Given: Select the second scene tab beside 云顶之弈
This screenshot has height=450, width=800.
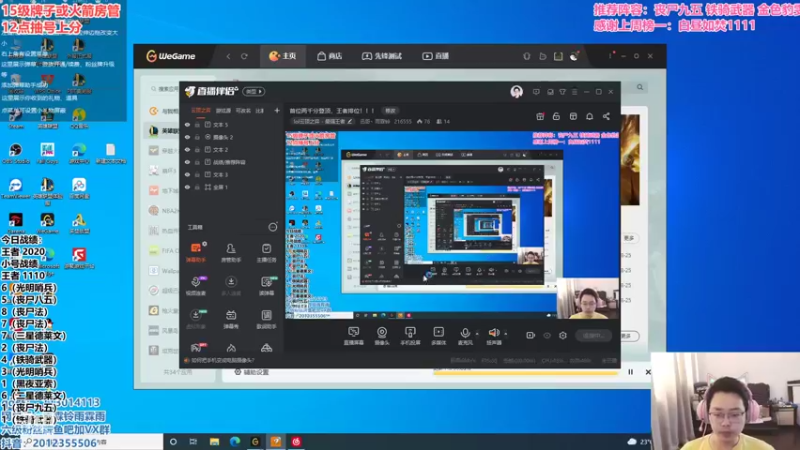Looking at the screenshot, I should coord(223,111).
